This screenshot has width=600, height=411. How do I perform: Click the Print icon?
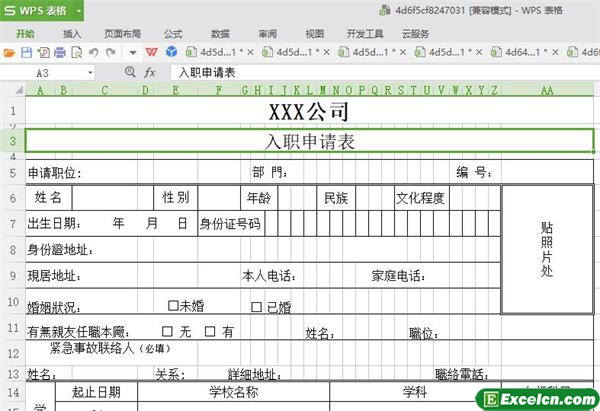coord(60,52)
